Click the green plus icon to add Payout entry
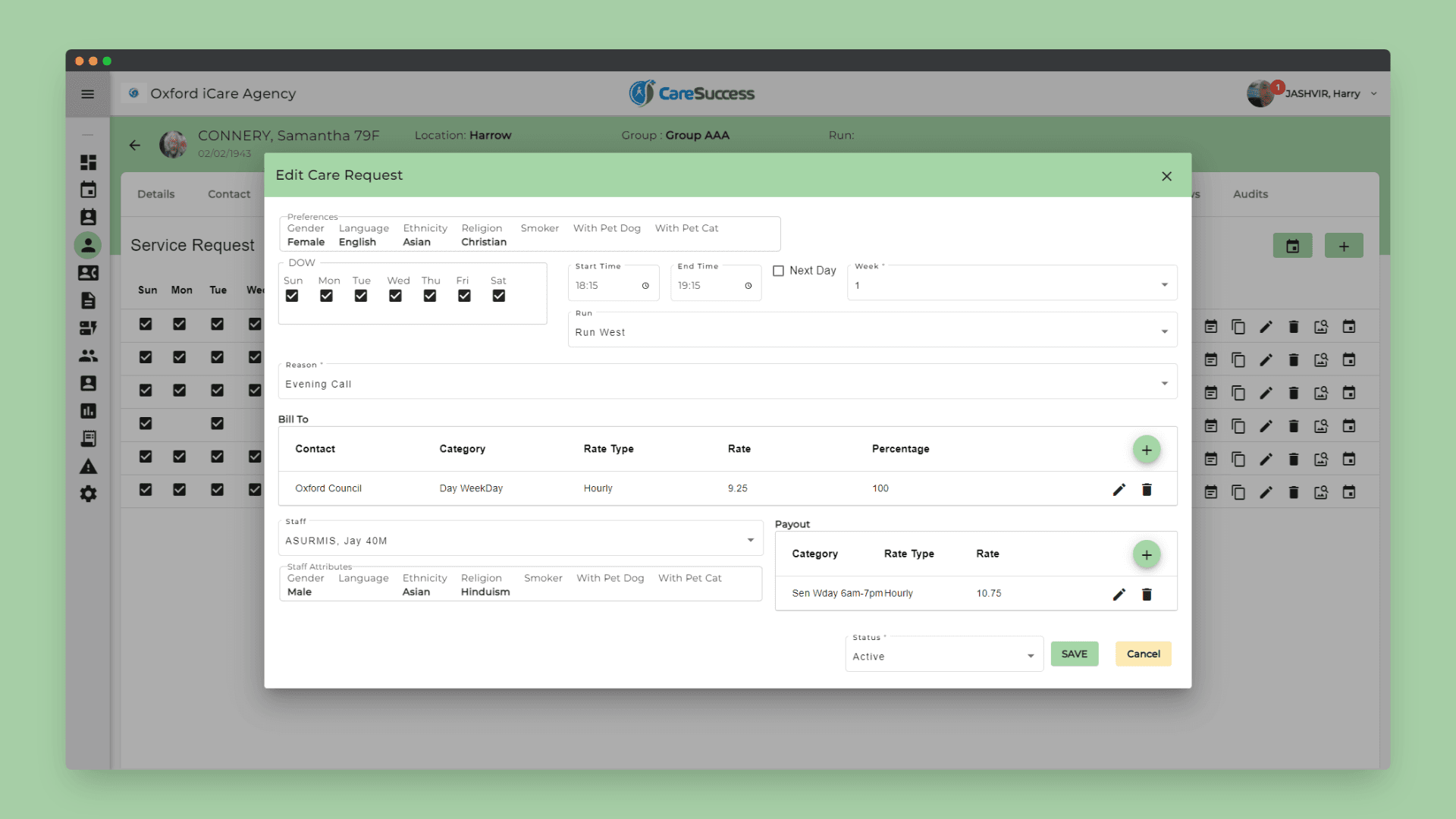The image size is (1456, 819). (1146, 554)
